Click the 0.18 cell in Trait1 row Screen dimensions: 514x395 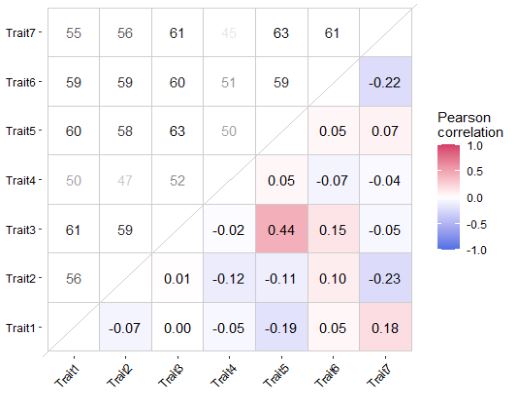(x=385, y=327)
